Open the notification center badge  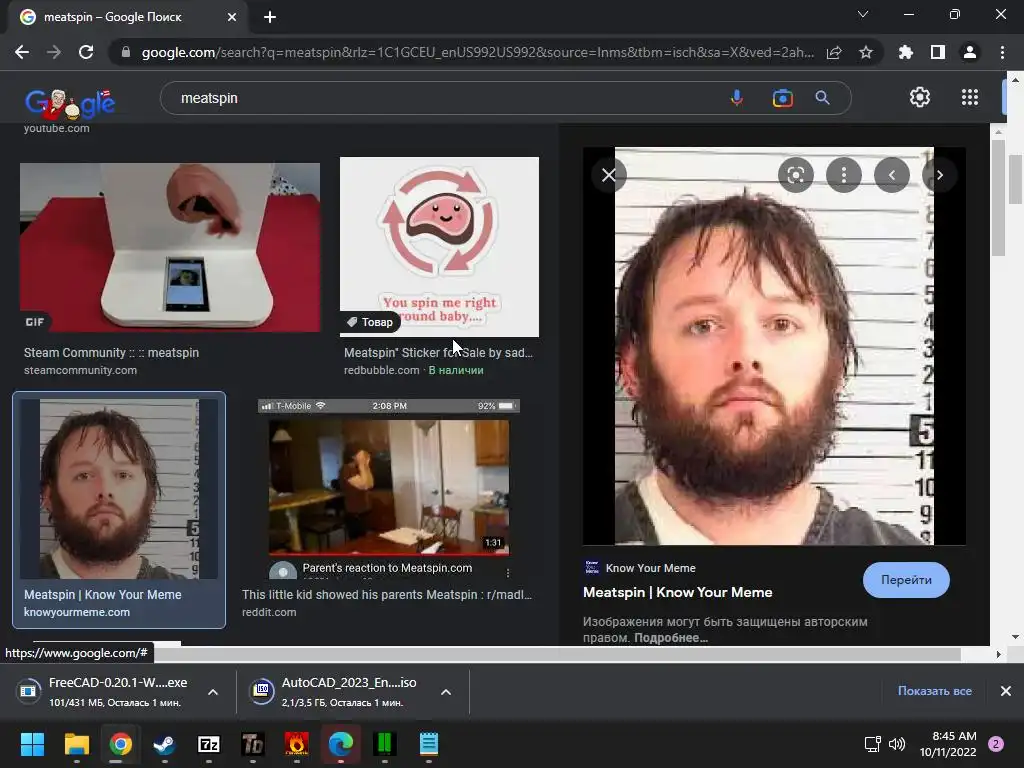(x=996, y=744)
